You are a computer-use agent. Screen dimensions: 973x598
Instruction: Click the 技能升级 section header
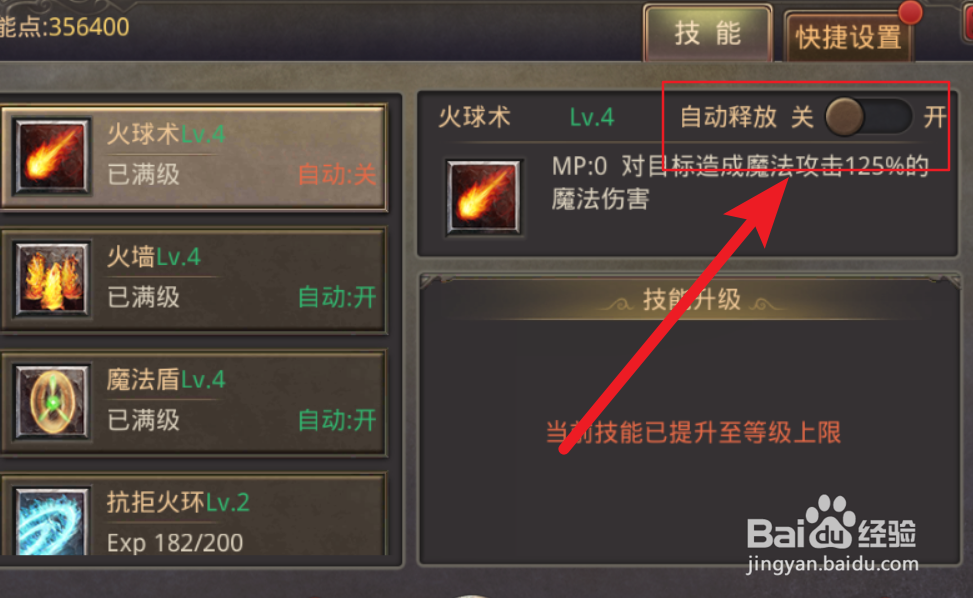click(691, 300)
